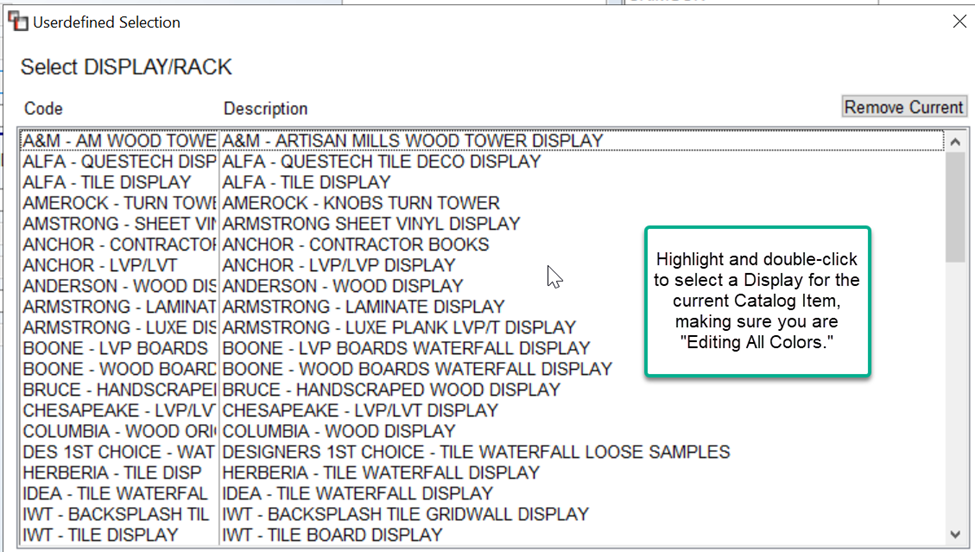Click the Userdefined Selection window icon
Screen dimensions: 975x552
[x=18, y=22]
